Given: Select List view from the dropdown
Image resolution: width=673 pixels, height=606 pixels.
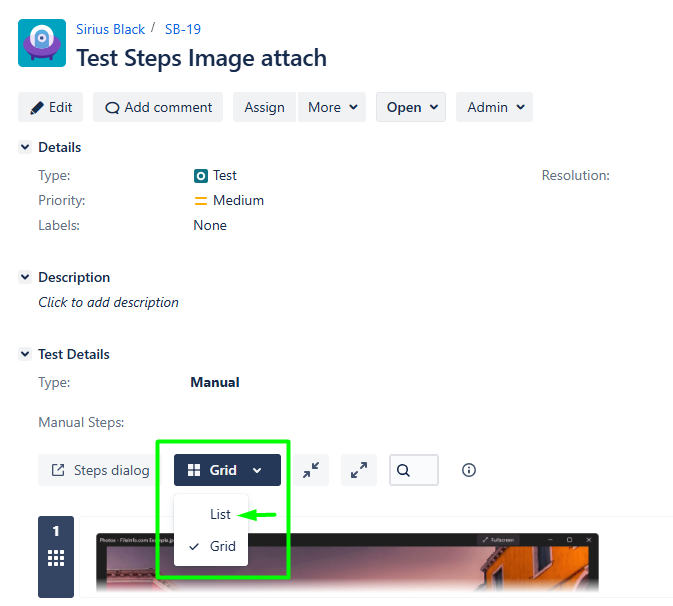Looking at the screenshot, I should [220, 514].
